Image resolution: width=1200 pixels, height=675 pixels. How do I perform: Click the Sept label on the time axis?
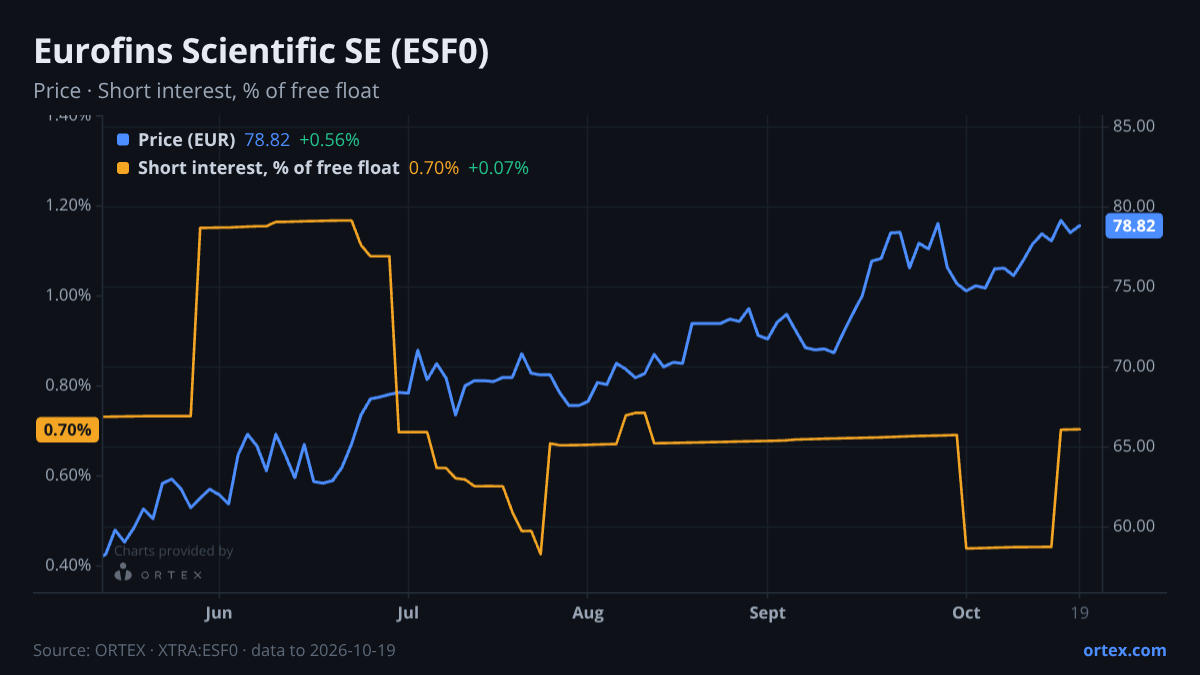(767, 613)
